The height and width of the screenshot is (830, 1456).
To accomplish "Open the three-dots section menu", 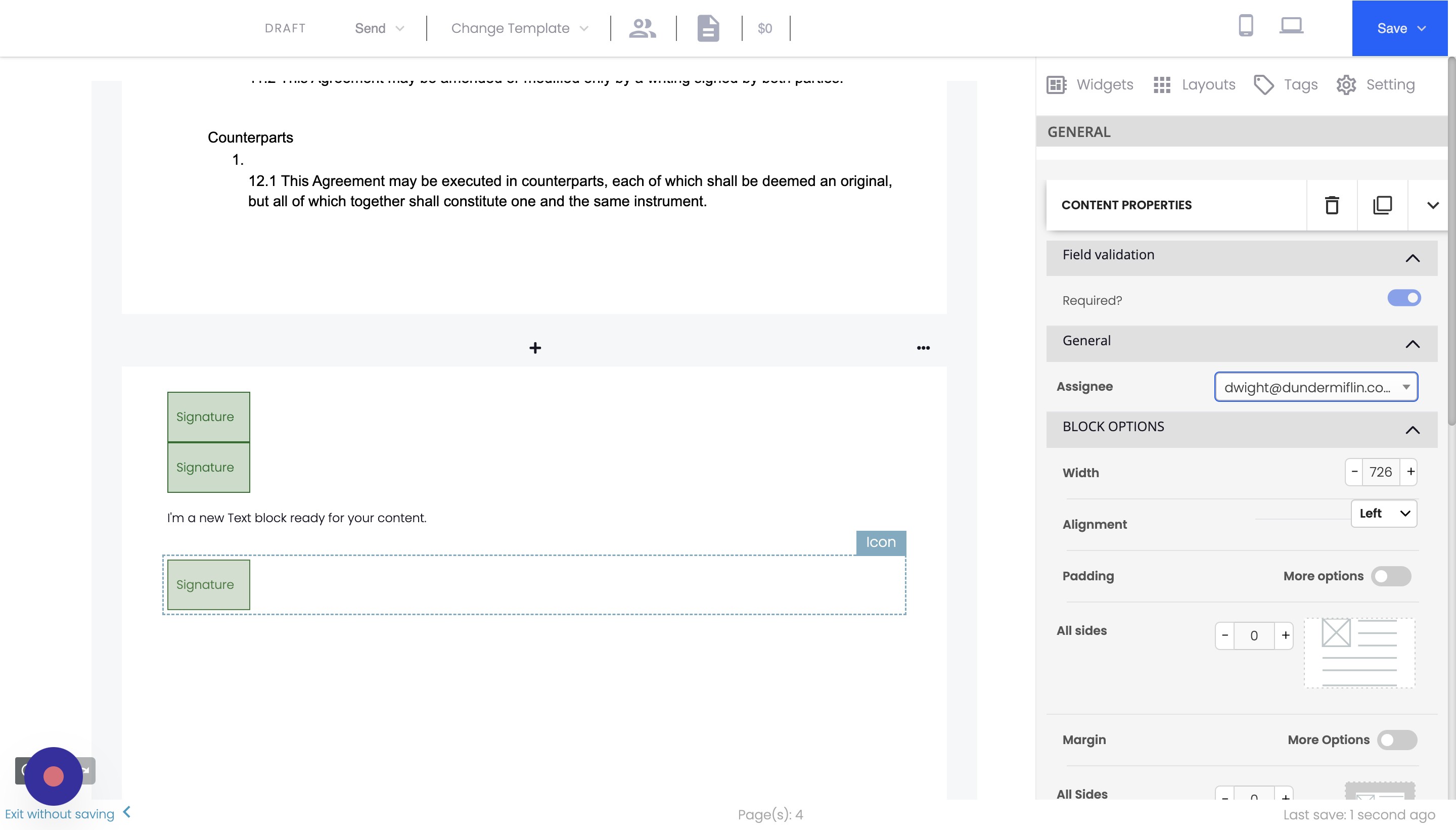I will [x=923, y=348].
